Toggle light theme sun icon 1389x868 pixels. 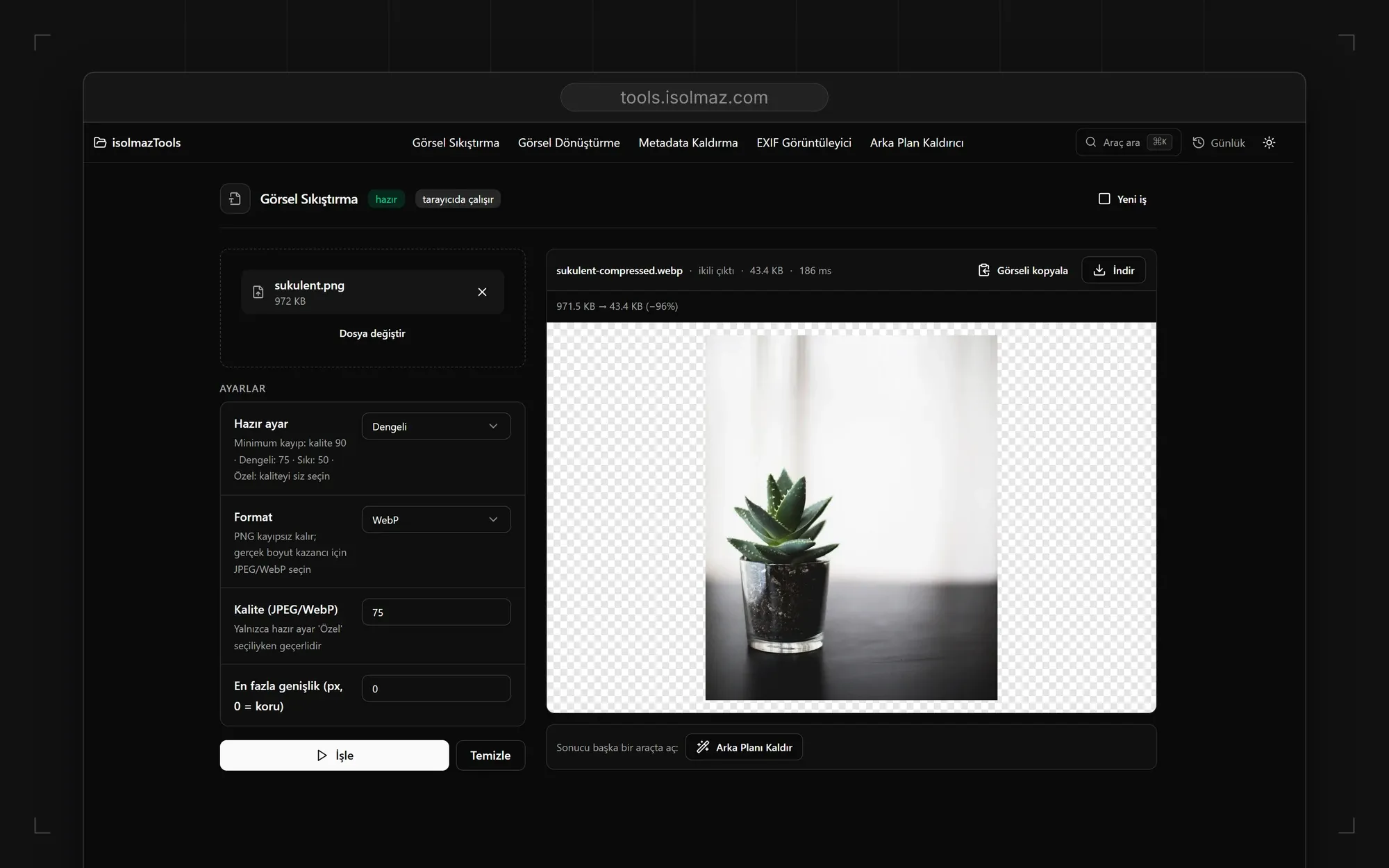click(x=1269, y=142)
